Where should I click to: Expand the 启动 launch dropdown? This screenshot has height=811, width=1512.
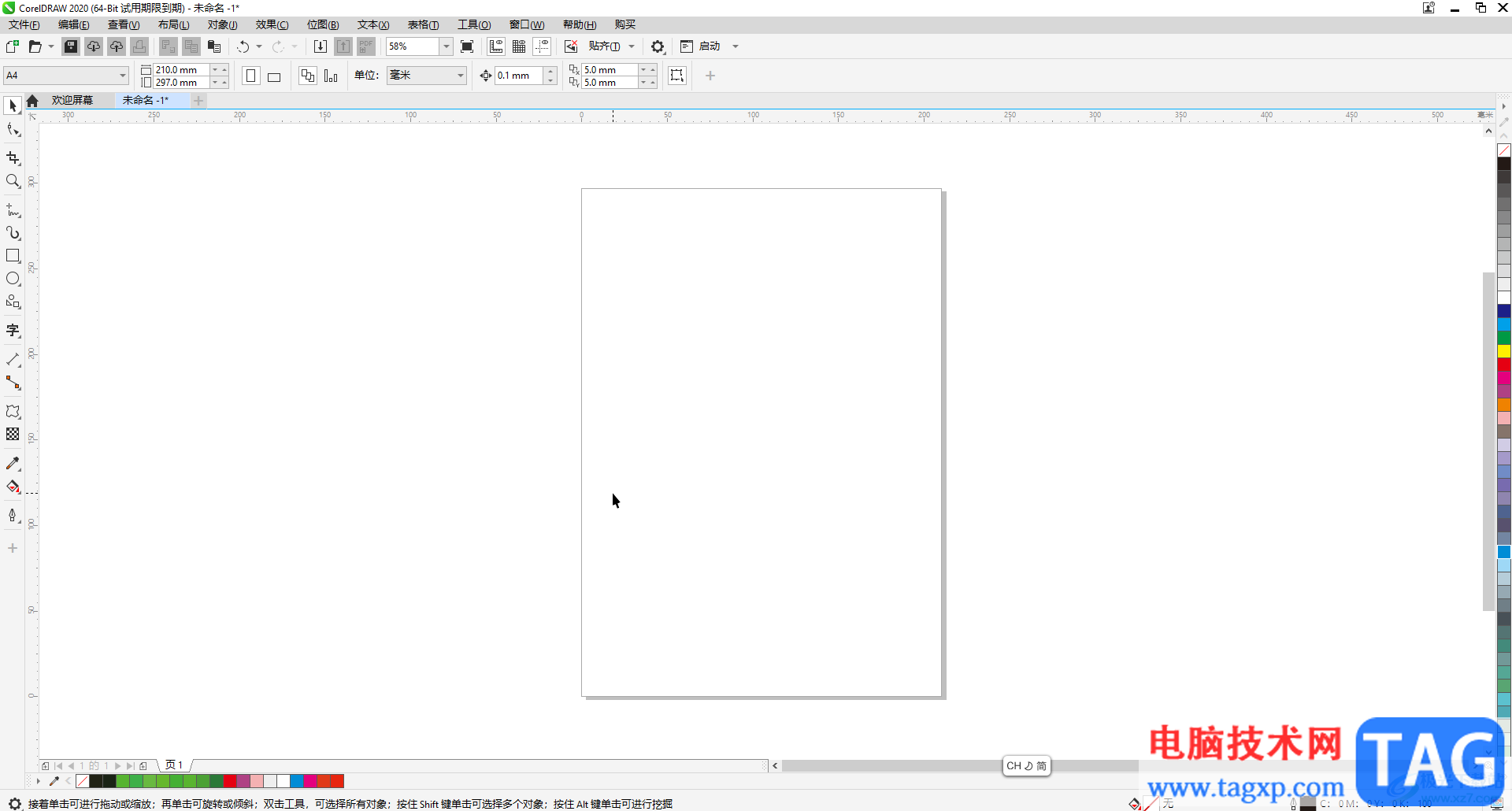tap(736, 46)
